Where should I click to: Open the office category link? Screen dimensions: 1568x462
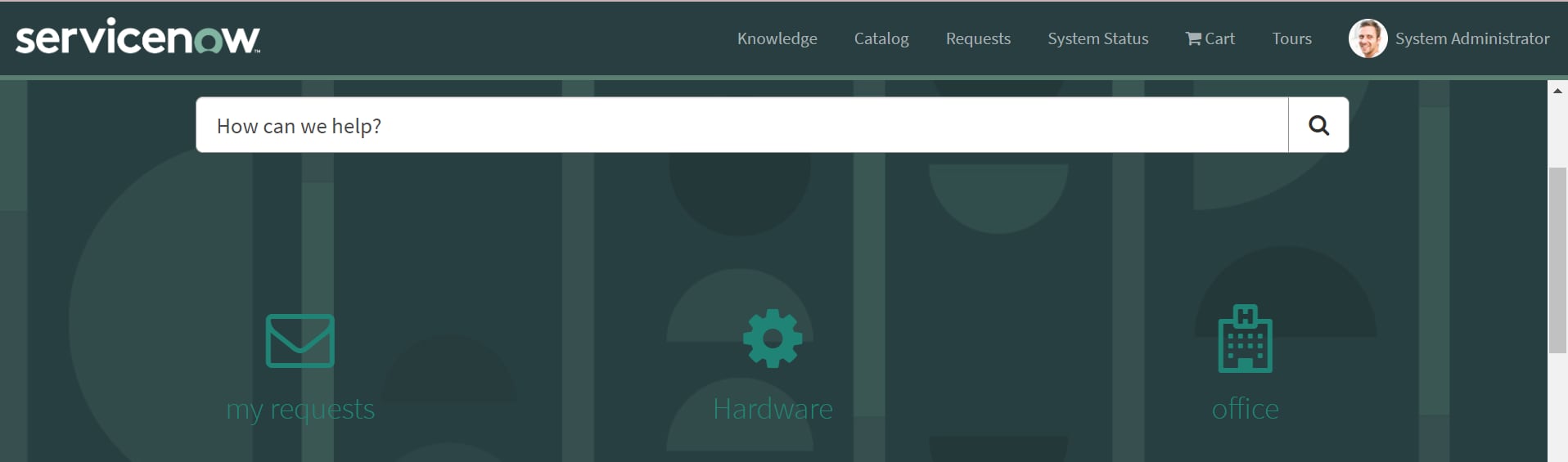[x=1245, y=408]
